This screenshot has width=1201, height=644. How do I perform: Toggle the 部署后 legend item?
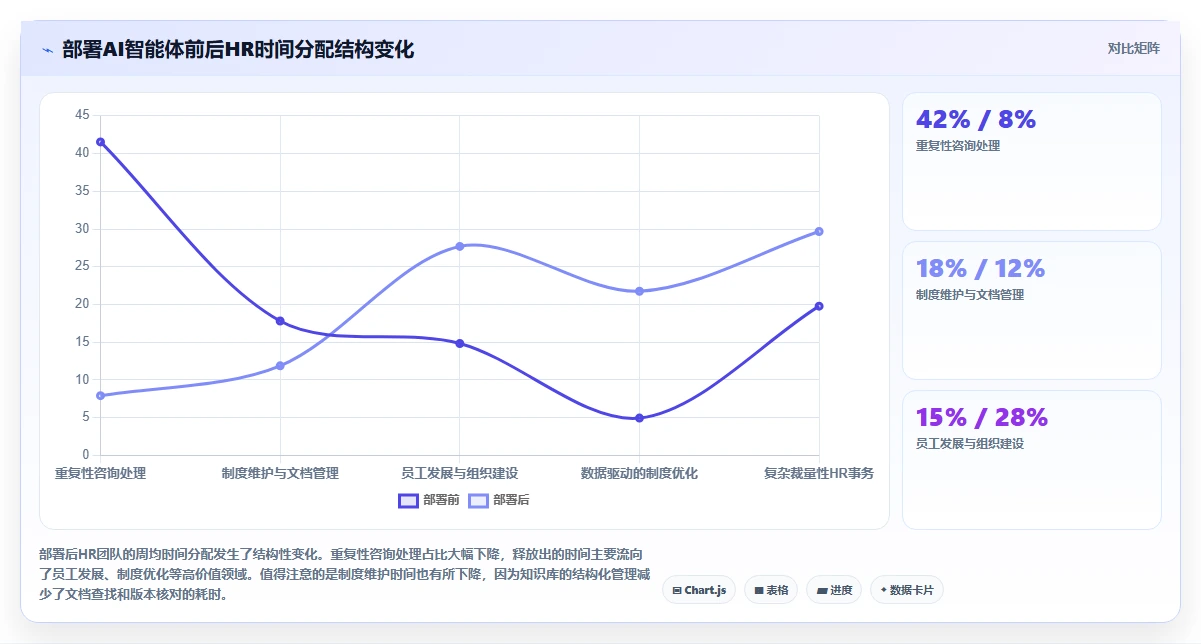(x=499, y=500)
